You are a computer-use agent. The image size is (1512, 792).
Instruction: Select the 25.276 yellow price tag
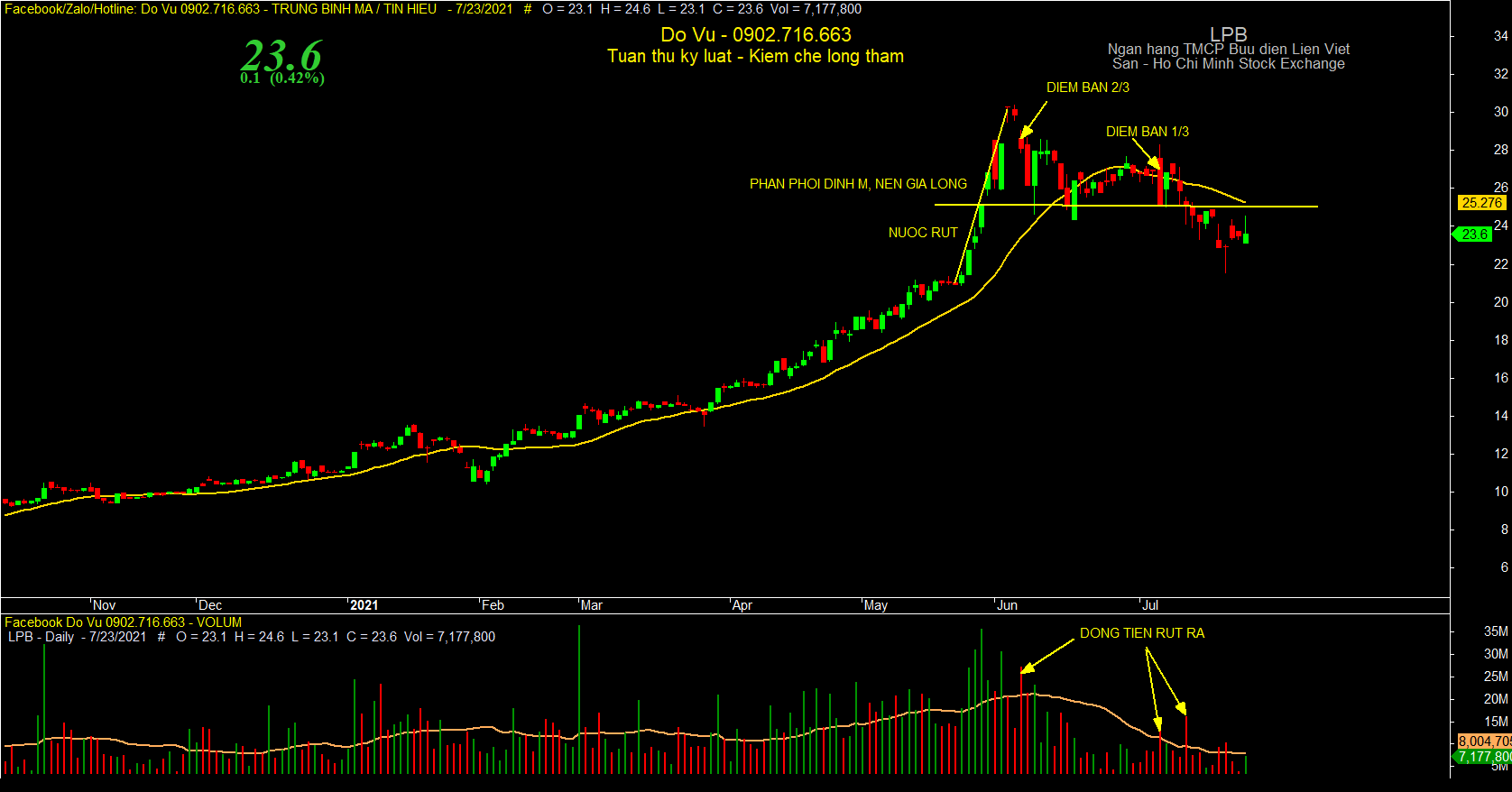[1481, 203]
